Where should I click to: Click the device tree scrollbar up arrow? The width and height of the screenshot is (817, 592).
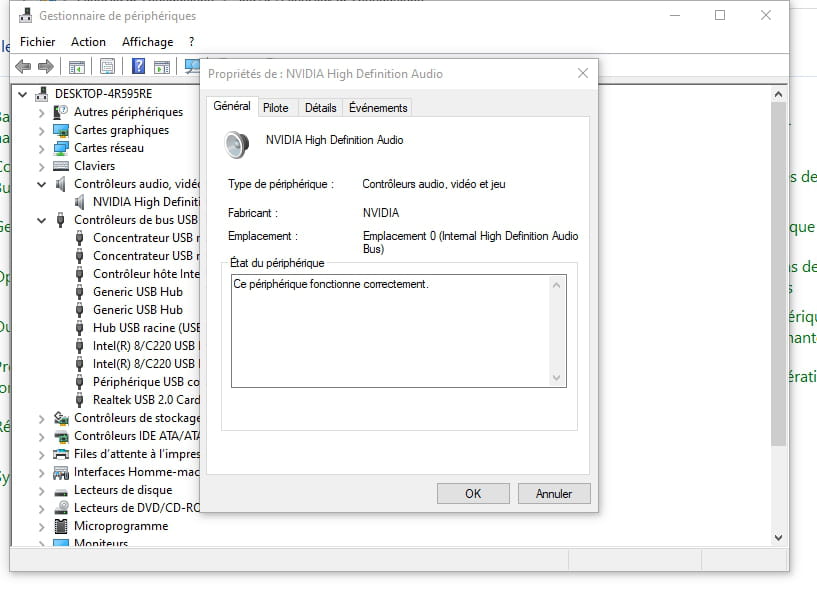(x=778, y=94)
